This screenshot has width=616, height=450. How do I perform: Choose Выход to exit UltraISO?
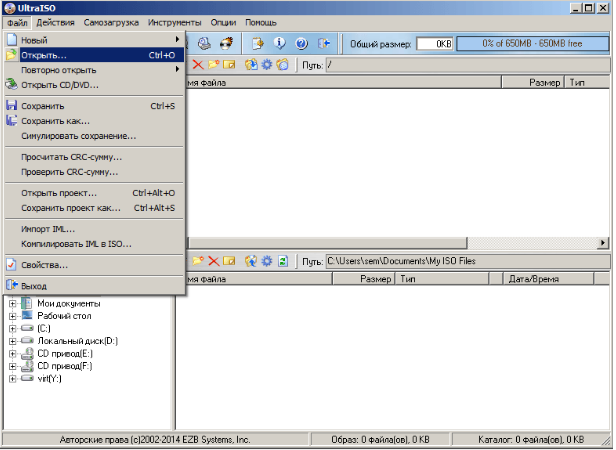point(94,286)
